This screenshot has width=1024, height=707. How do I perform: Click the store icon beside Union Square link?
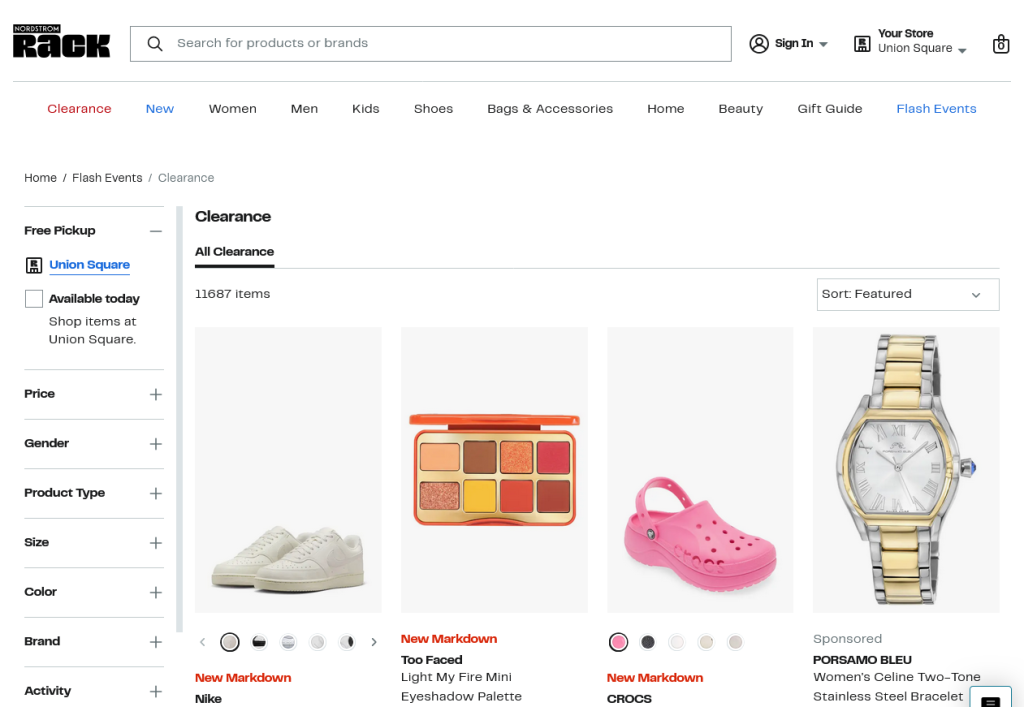point(34,265)
